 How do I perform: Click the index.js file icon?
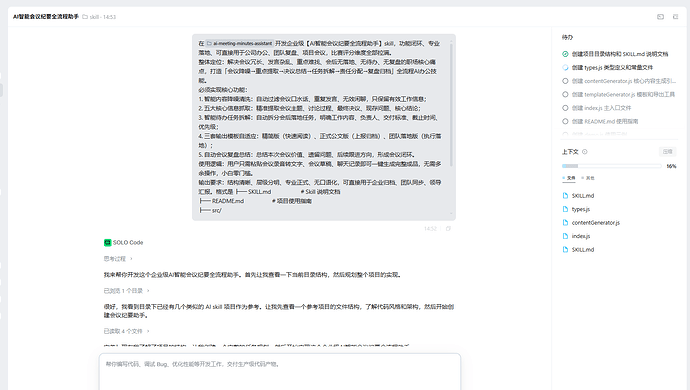point(565,236)
